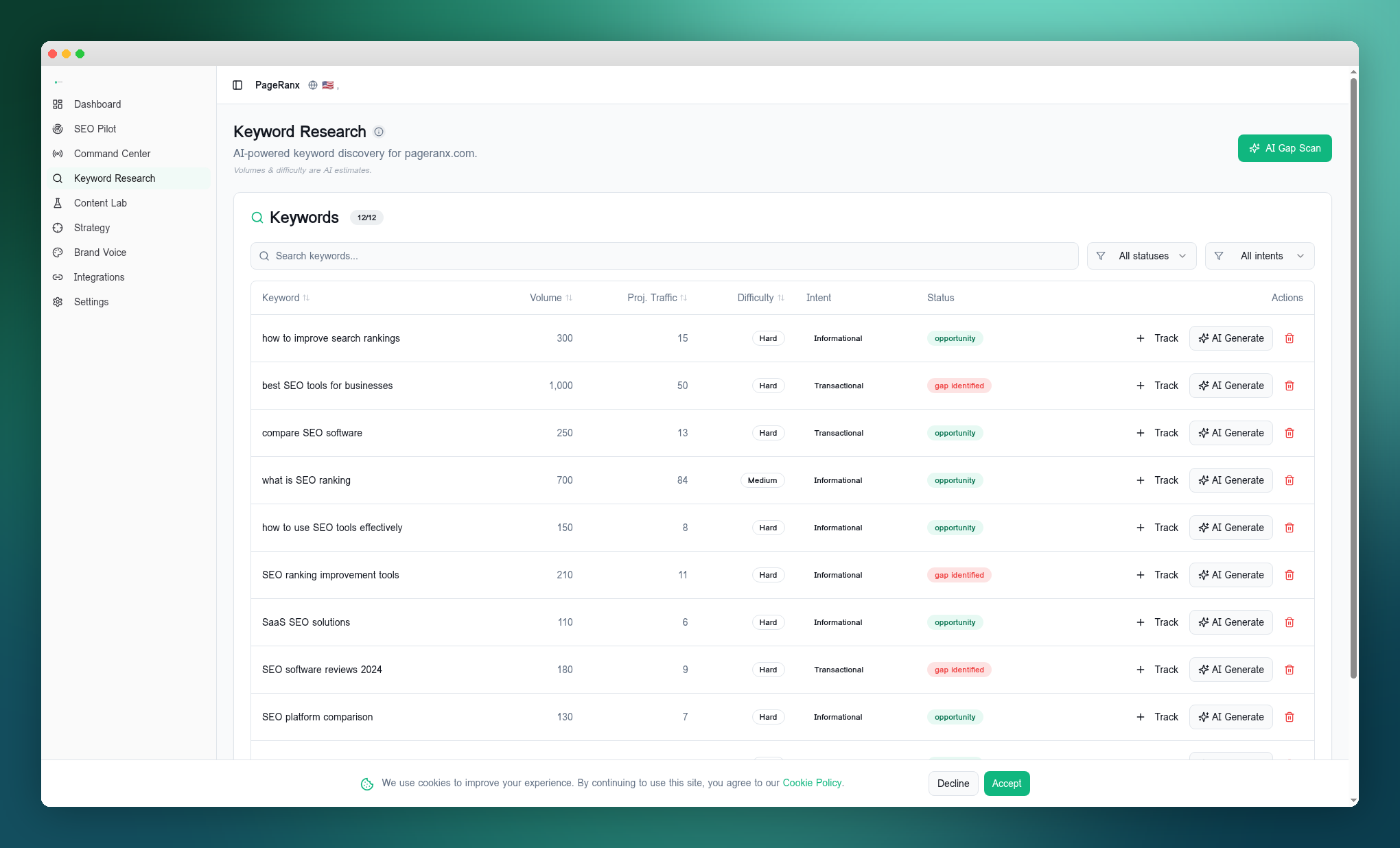
Task: Click the globe icon in the top bar
Action: (x=312, y=85)
